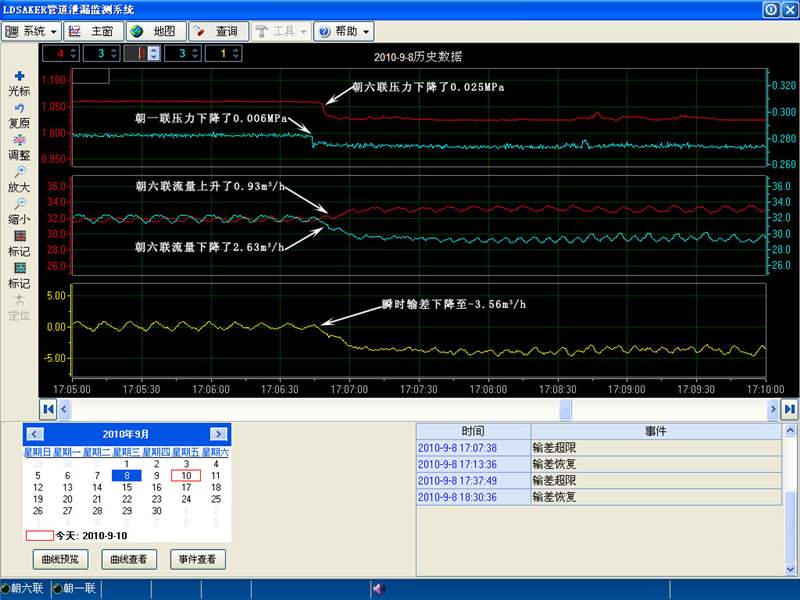Click the red 标记 marker icon
Viewport: 800px width, 600px height.
[x=19, y=236]
